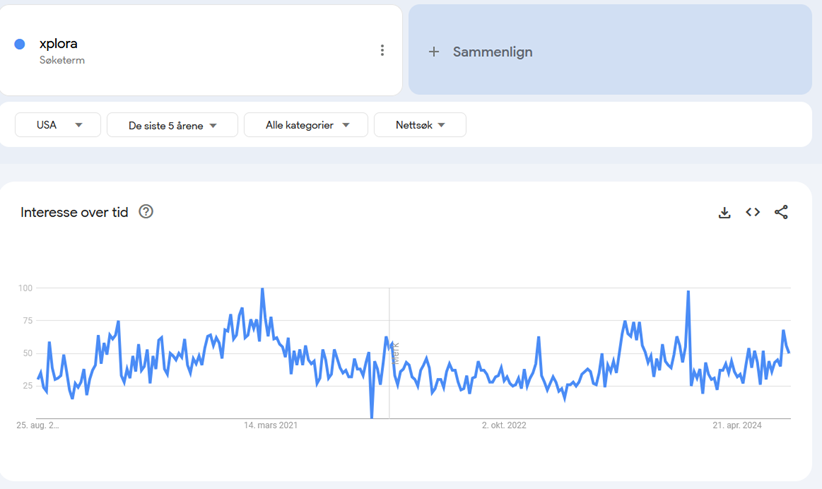Image resolution: width=822 pixels, height=489 pixels.
Task: Click the 2. okt. 2022 date label
Action: tap(504, 425)
